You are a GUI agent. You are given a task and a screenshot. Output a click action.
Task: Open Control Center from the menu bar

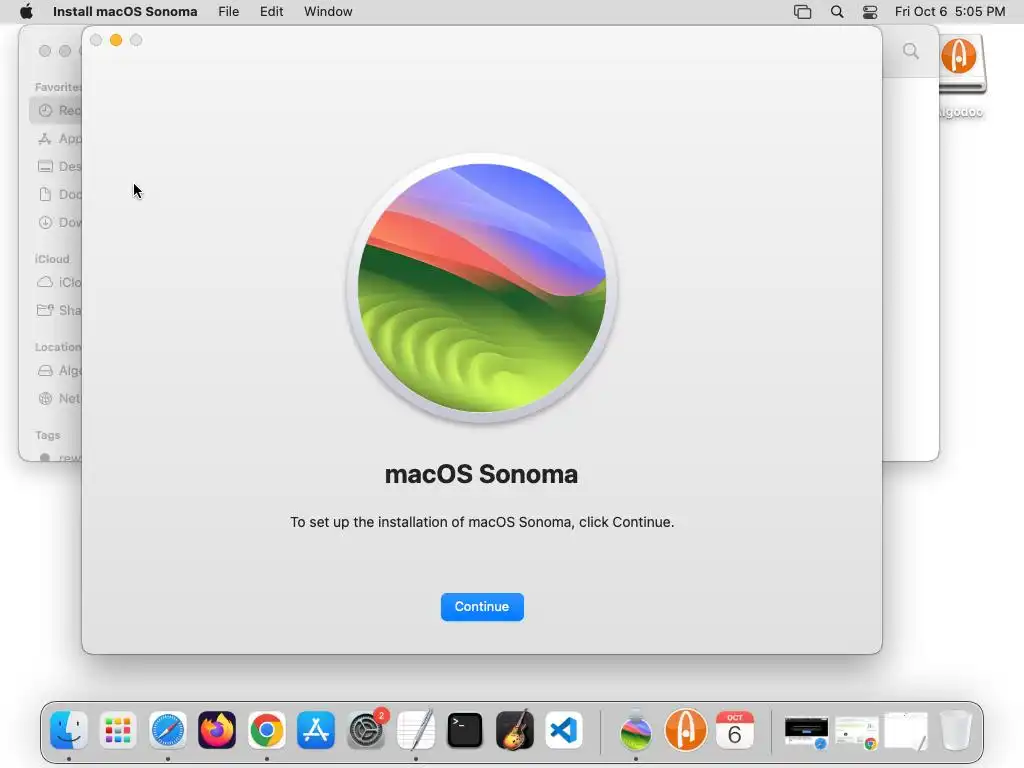tap(870, 12)
